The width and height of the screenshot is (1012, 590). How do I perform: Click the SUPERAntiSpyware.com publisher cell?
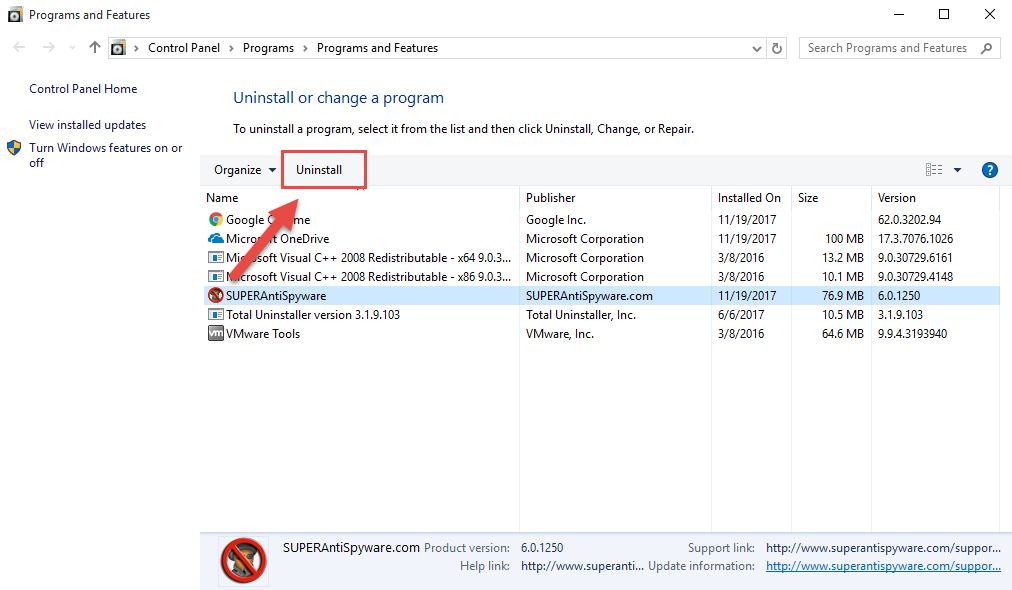pos(589,296)
